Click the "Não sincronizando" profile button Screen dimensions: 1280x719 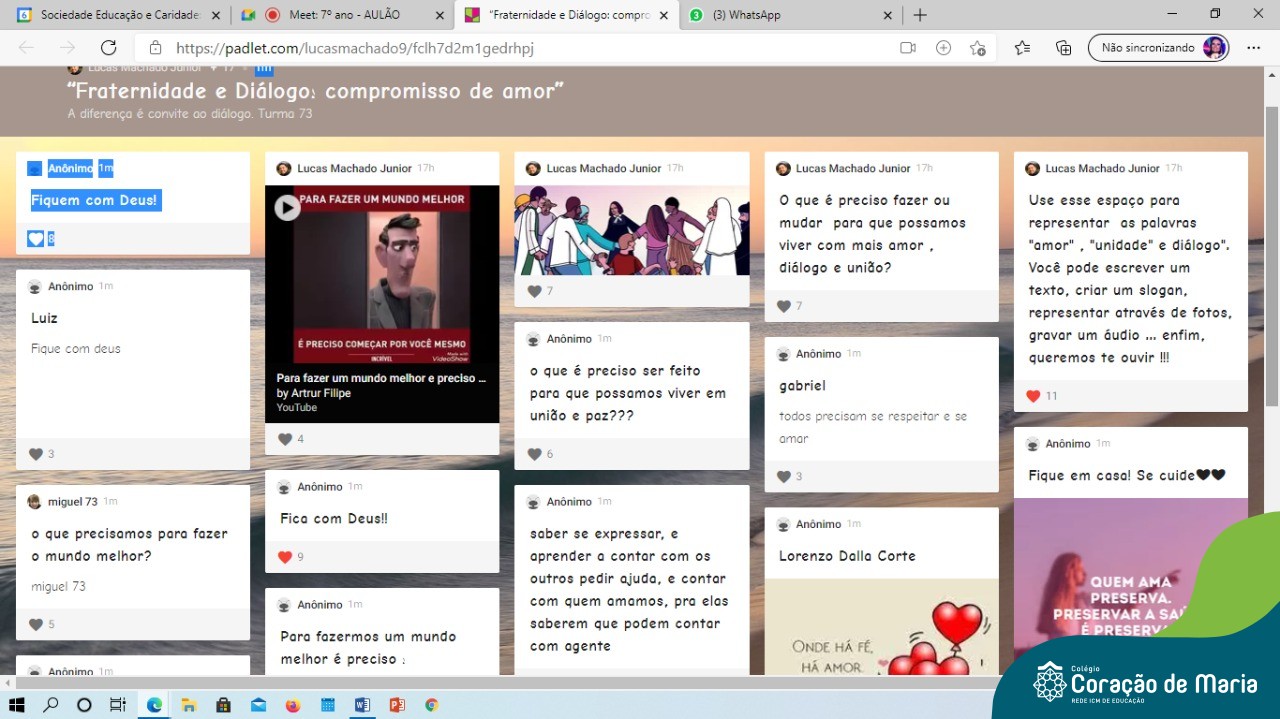1158,48
